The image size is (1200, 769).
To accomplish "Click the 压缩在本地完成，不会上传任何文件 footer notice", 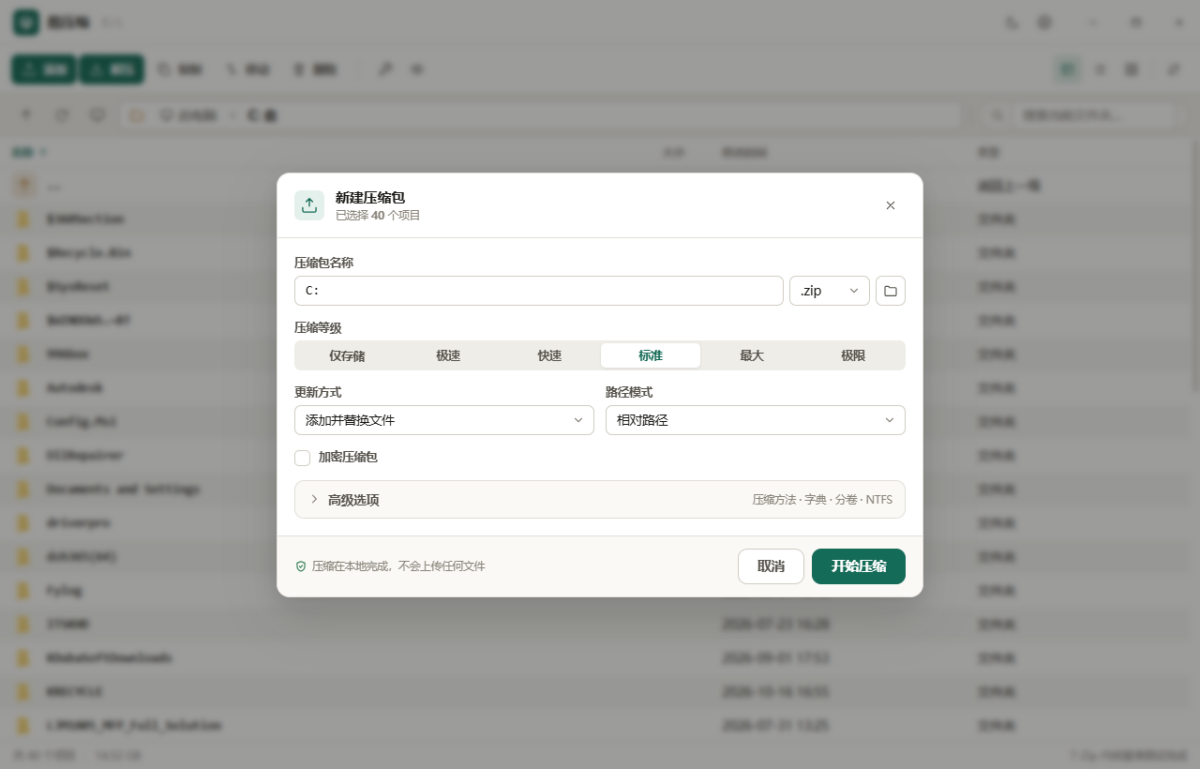I will 398,566.
